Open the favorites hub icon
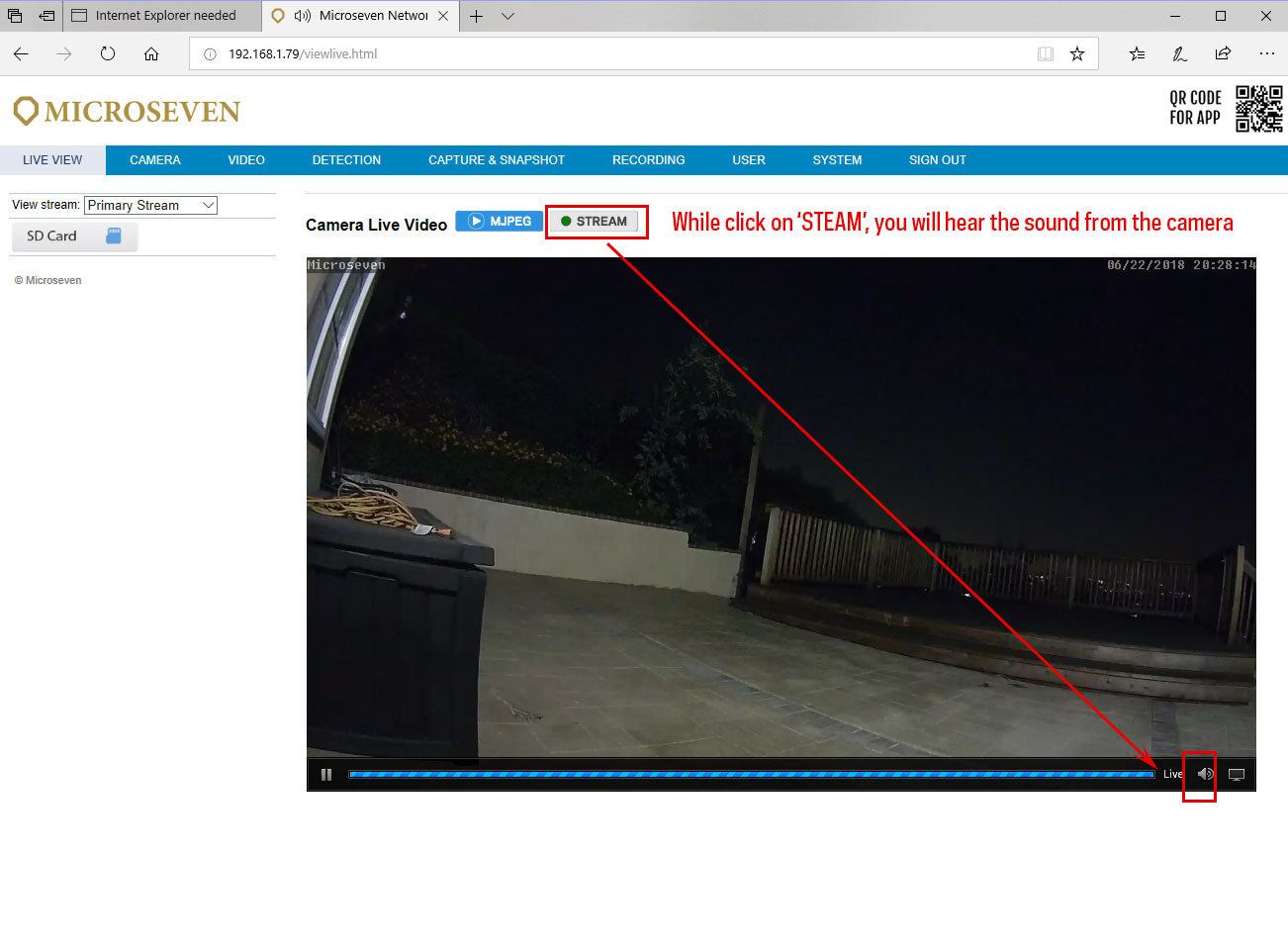The width and height of the screenshot is (1288, 949). point(1137,53)
